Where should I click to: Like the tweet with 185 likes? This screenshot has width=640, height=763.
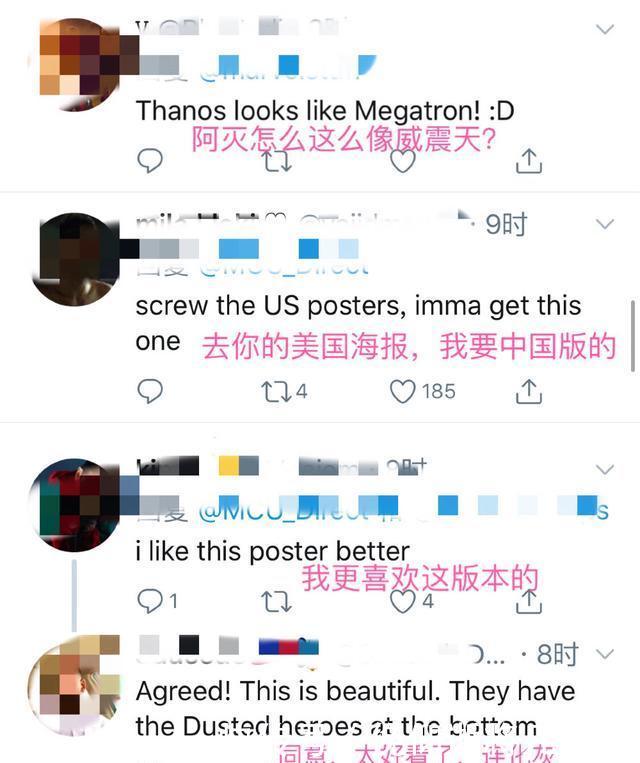coord(422,391)
